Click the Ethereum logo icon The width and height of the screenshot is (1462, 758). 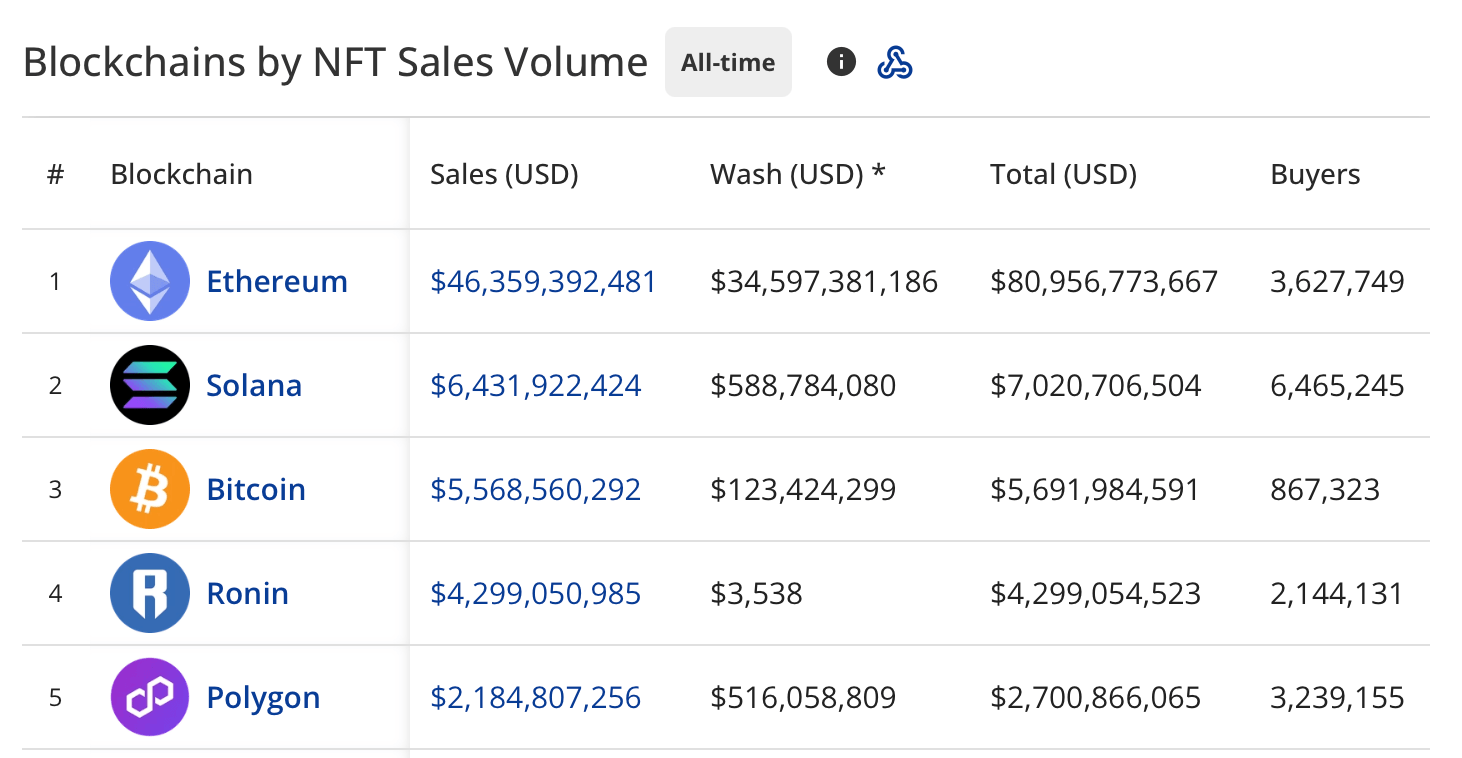(x=149, y=281)
